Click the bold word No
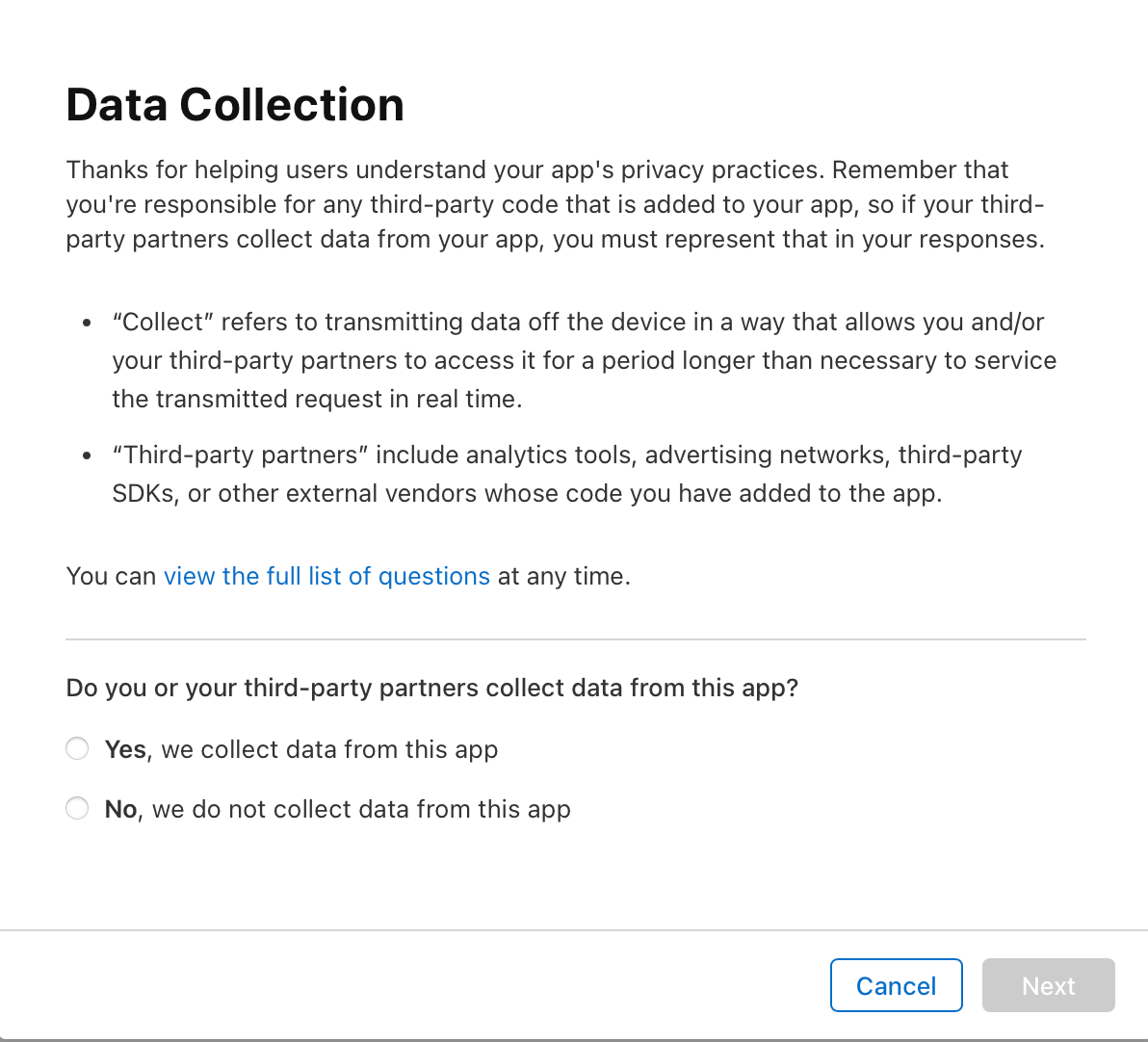The width and height of the screenshot is (1148, 1042). tap(120, 809)
